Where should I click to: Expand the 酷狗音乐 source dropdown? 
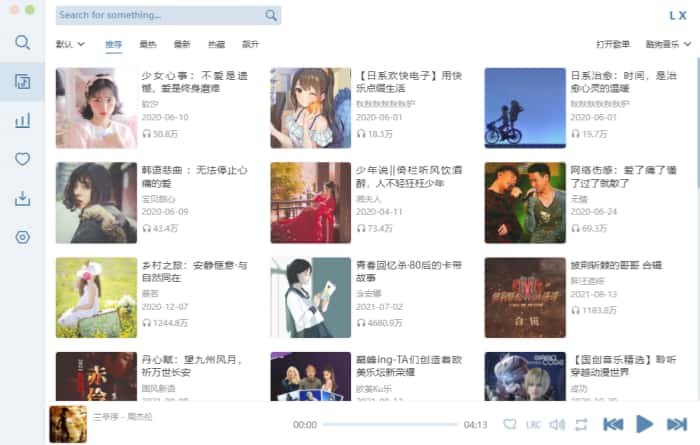(668, 44)
